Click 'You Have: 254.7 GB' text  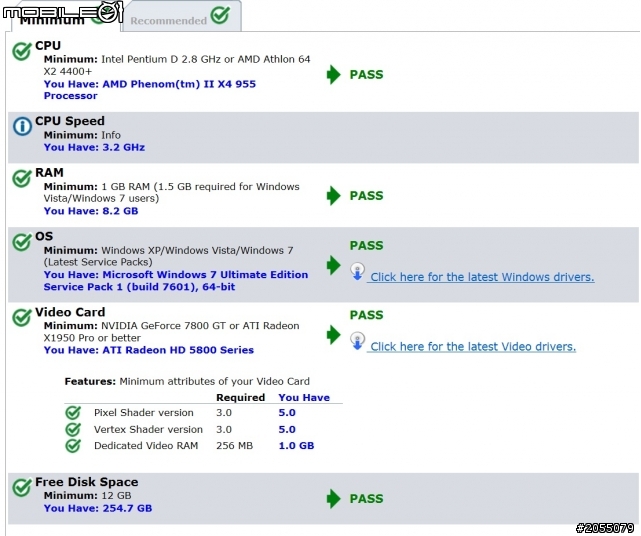[x=98, y=509]
